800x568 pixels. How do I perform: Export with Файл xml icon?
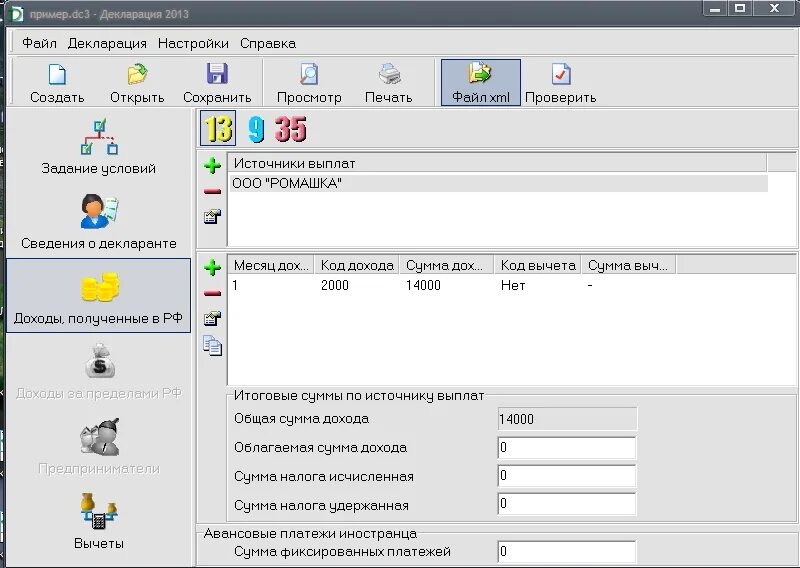click(481, 83)
